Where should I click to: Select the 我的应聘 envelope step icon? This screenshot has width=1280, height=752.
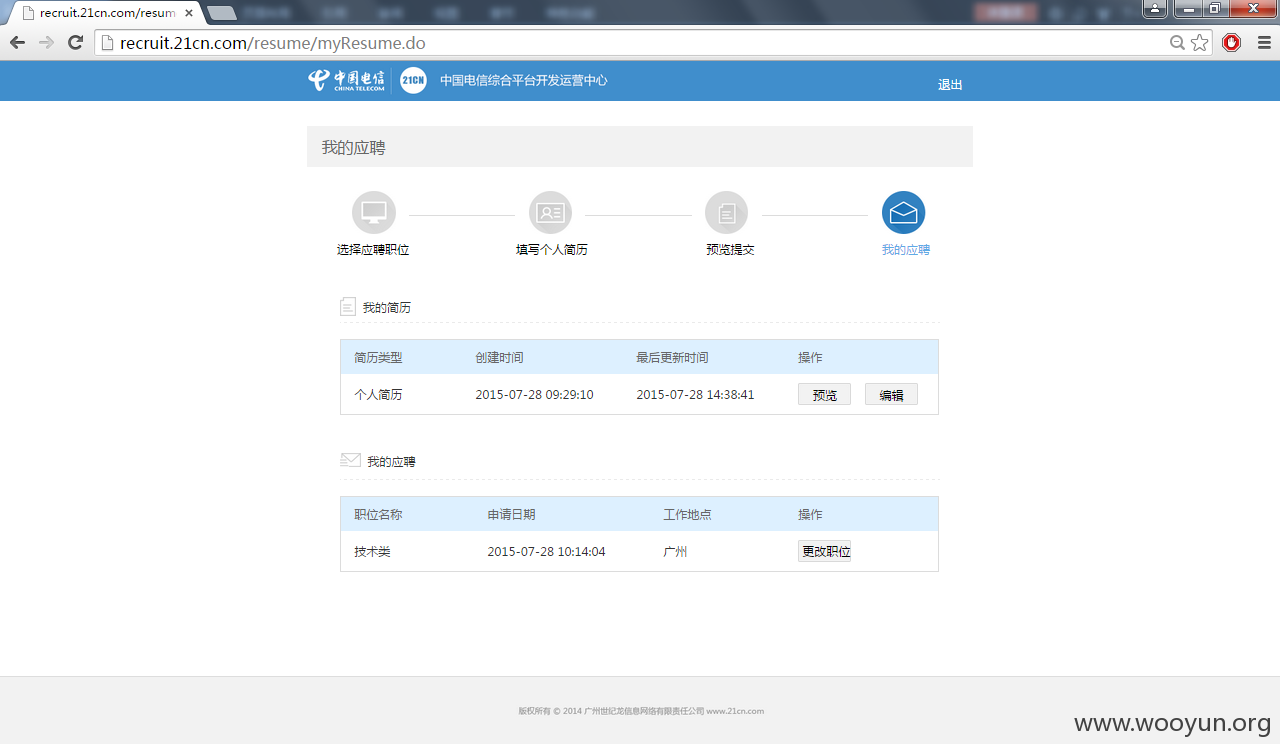click(903, 213)
